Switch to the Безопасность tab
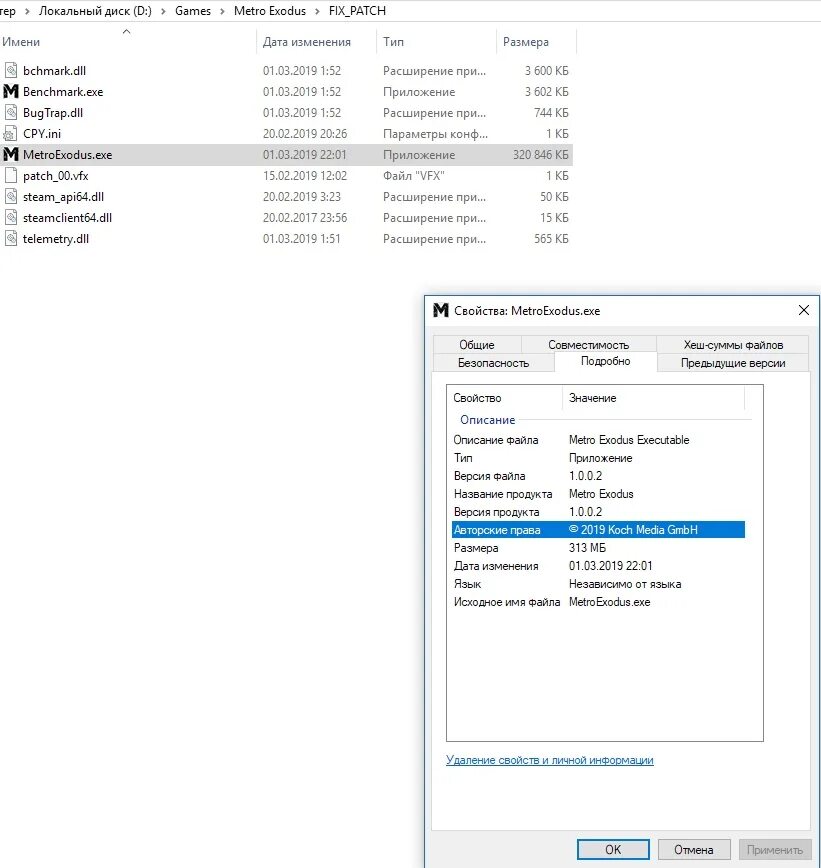 (493, 363)
